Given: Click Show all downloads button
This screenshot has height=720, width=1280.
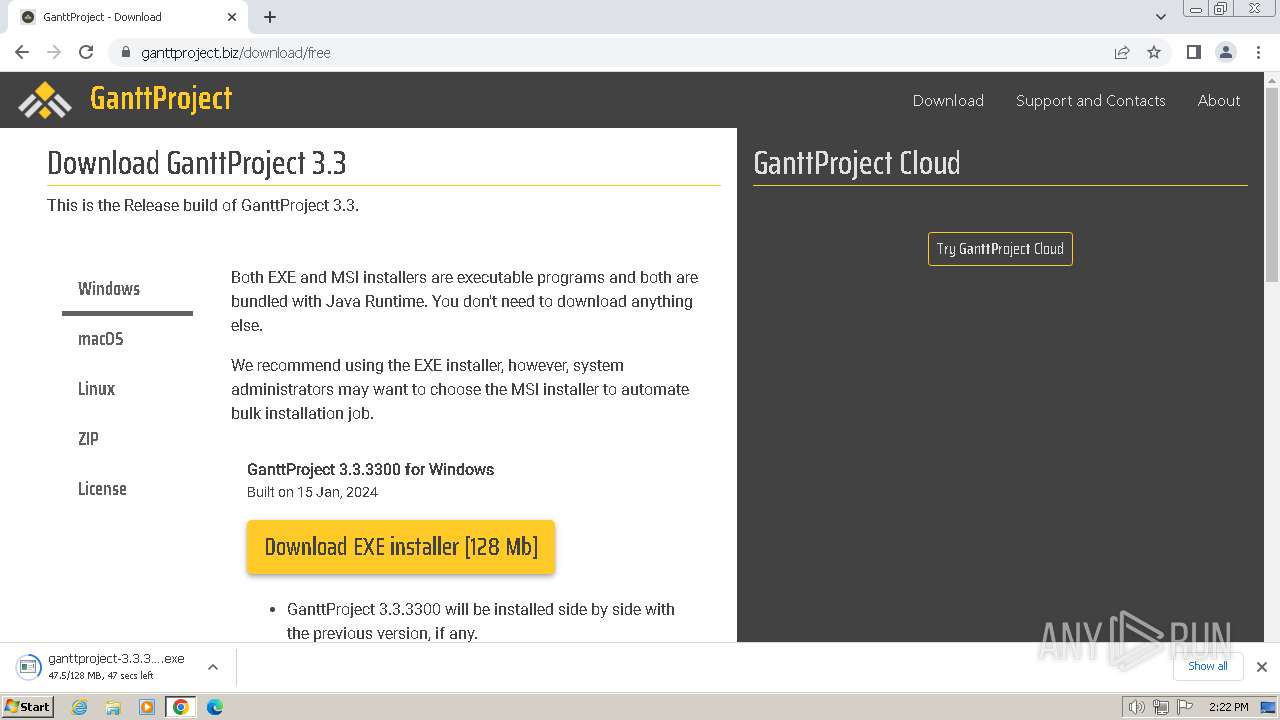Looking at the screenshot, I should (x=1207, y=666).
